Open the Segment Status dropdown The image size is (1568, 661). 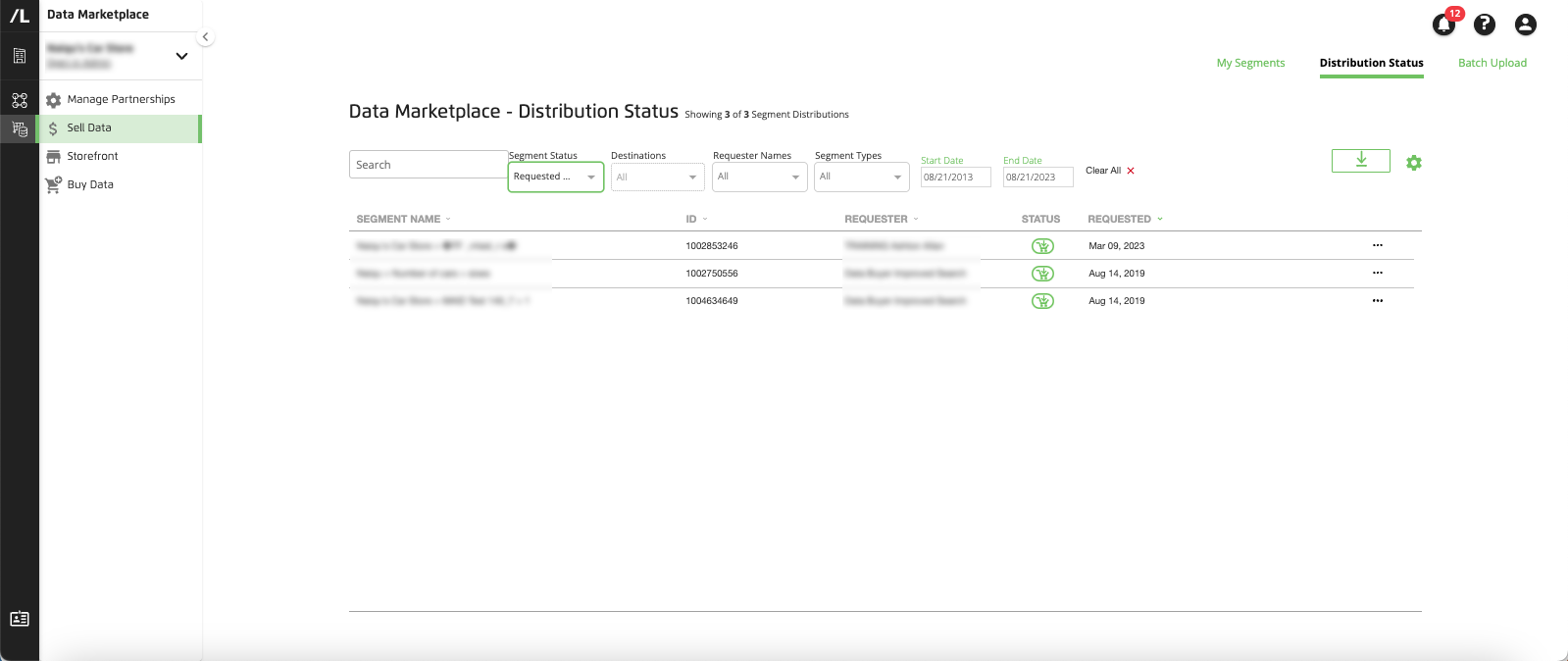[x=555, y=177]
